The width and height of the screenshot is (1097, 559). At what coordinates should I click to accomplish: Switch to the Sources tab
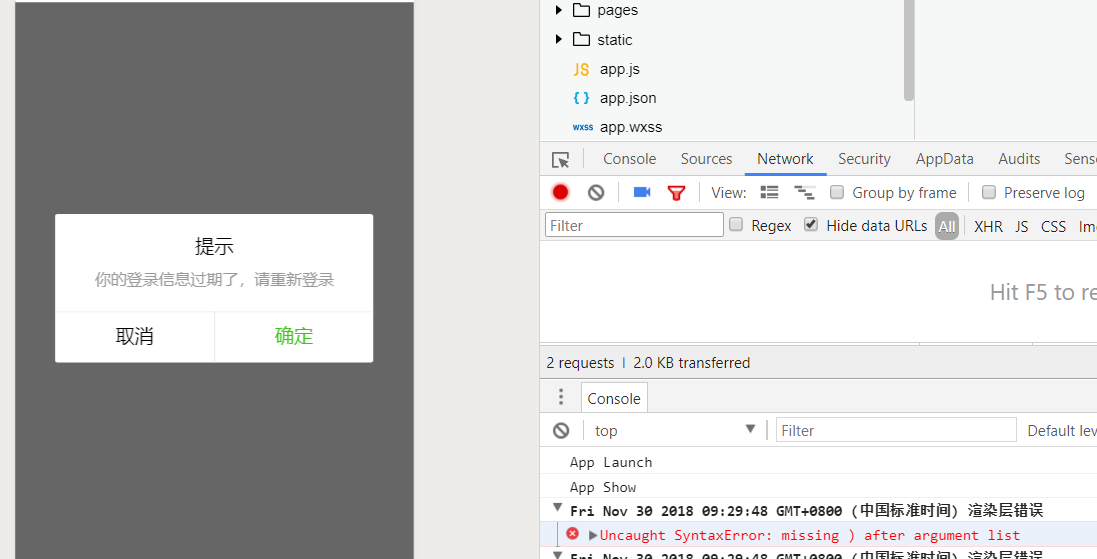(x=706, y=159)
